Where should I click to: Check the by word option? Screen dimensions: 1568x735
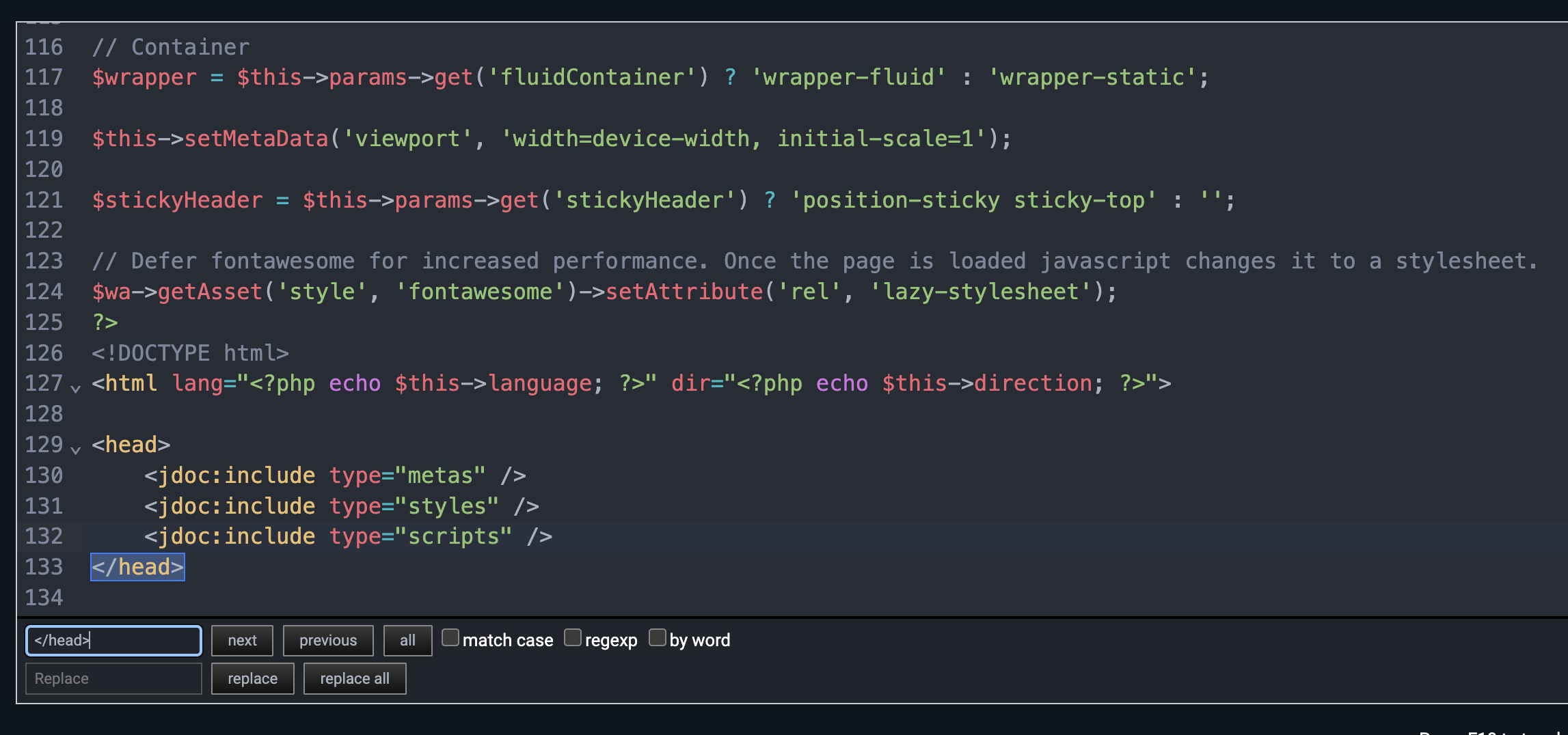click(x=657, y=638)
